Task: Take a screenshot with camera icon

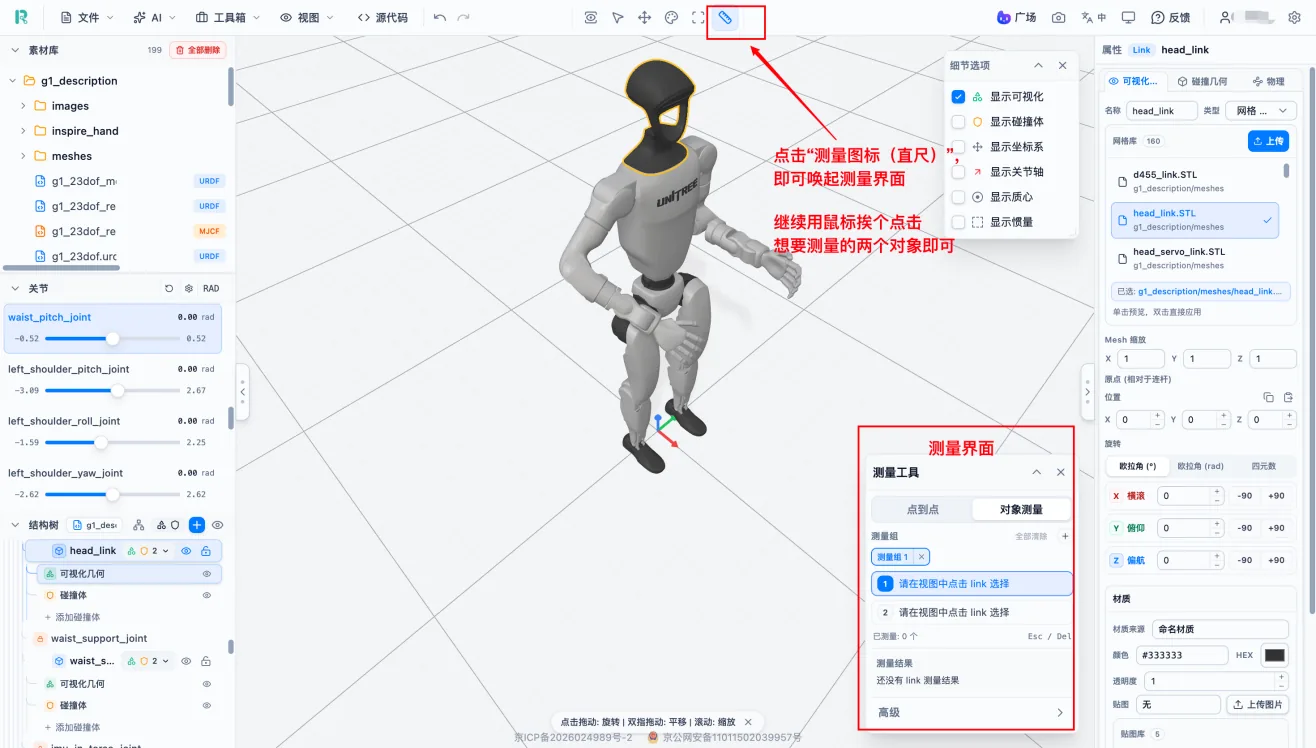Action: 1058,18
